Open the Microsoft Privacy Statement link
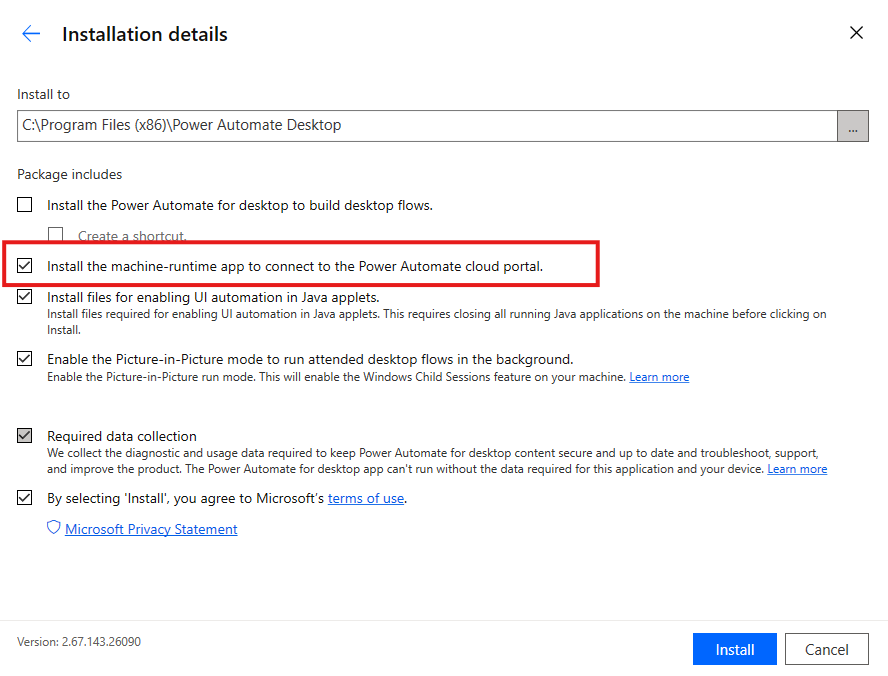The height and width of the screenshot is (676, 888). 151,529
